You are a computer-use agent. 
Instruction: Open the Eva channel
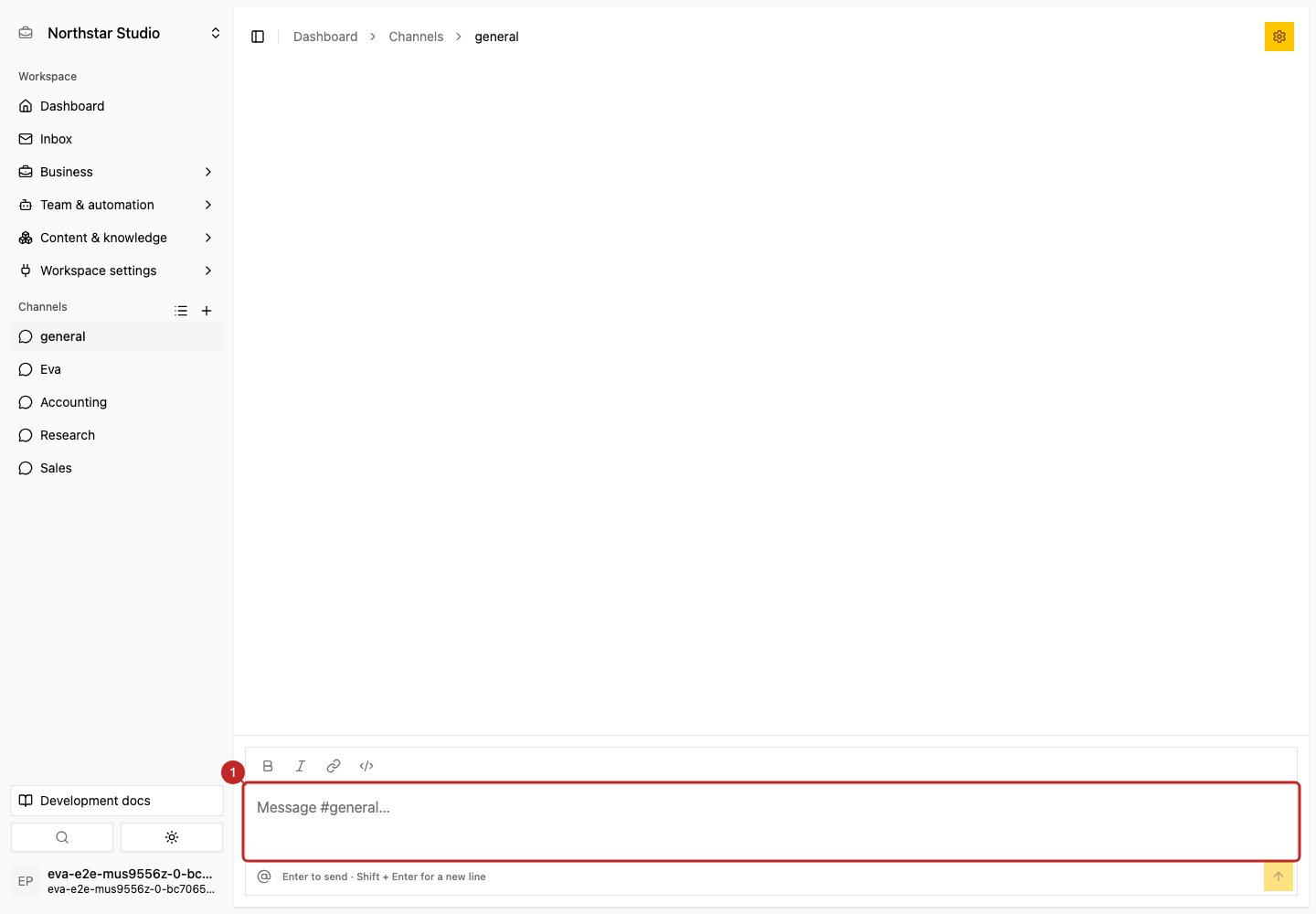coord(117,369)
